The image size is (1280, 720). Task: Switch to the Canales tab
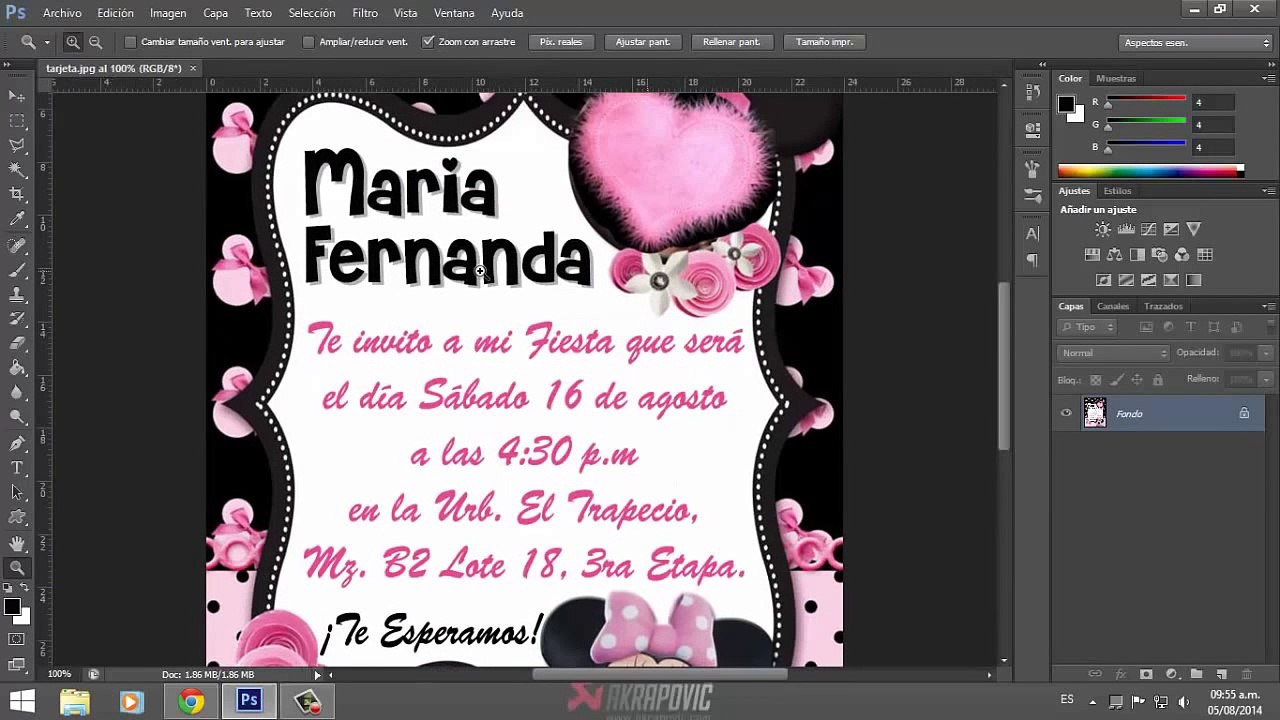(1113, 306)
